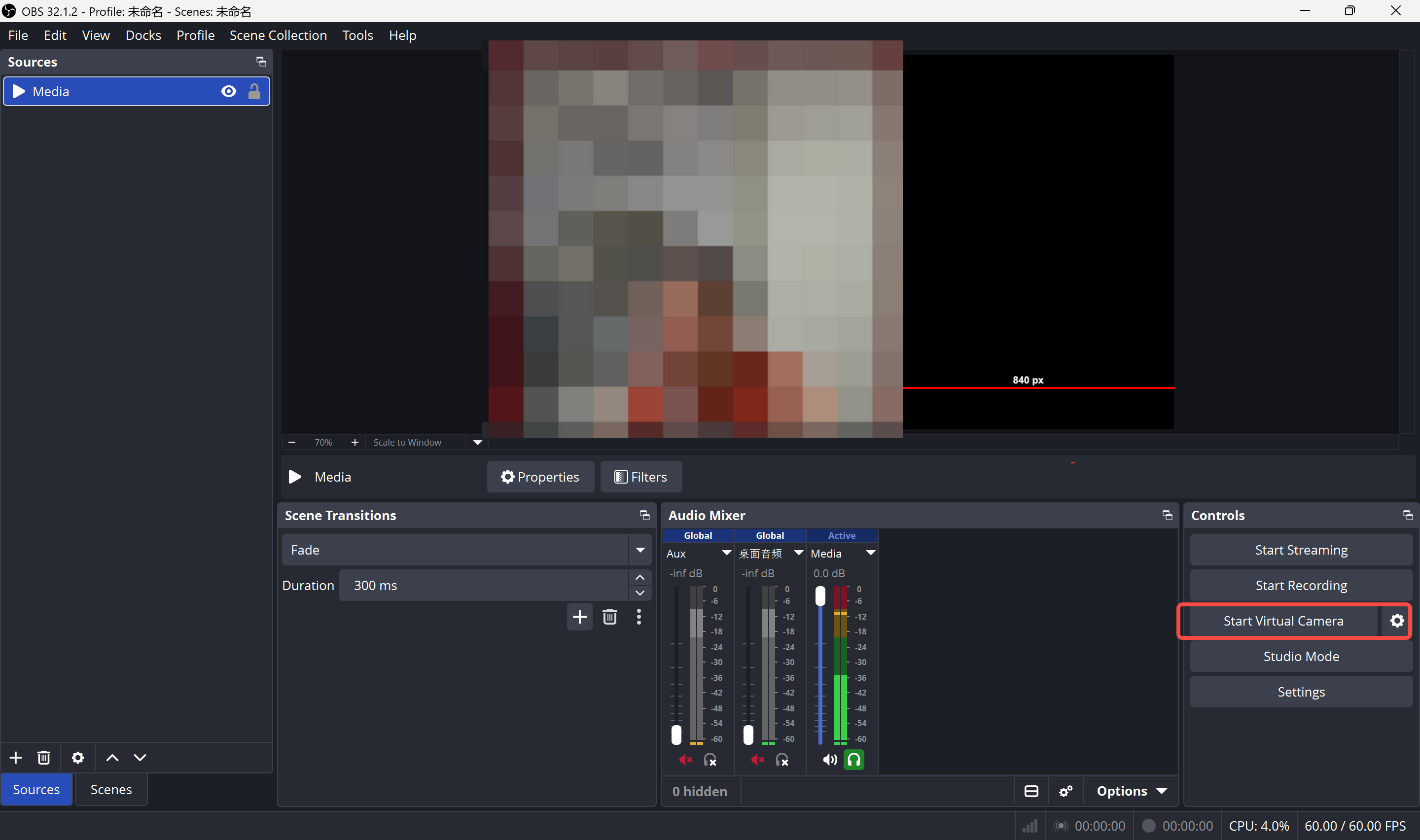Disable monitoring on Media headphone button
The image size is (1420, 840).
click(853, 760)
